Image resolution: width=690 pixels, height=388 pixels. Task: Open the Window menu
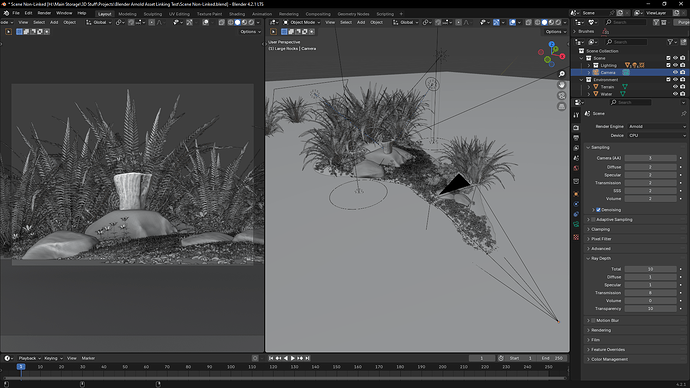point(64,13)
